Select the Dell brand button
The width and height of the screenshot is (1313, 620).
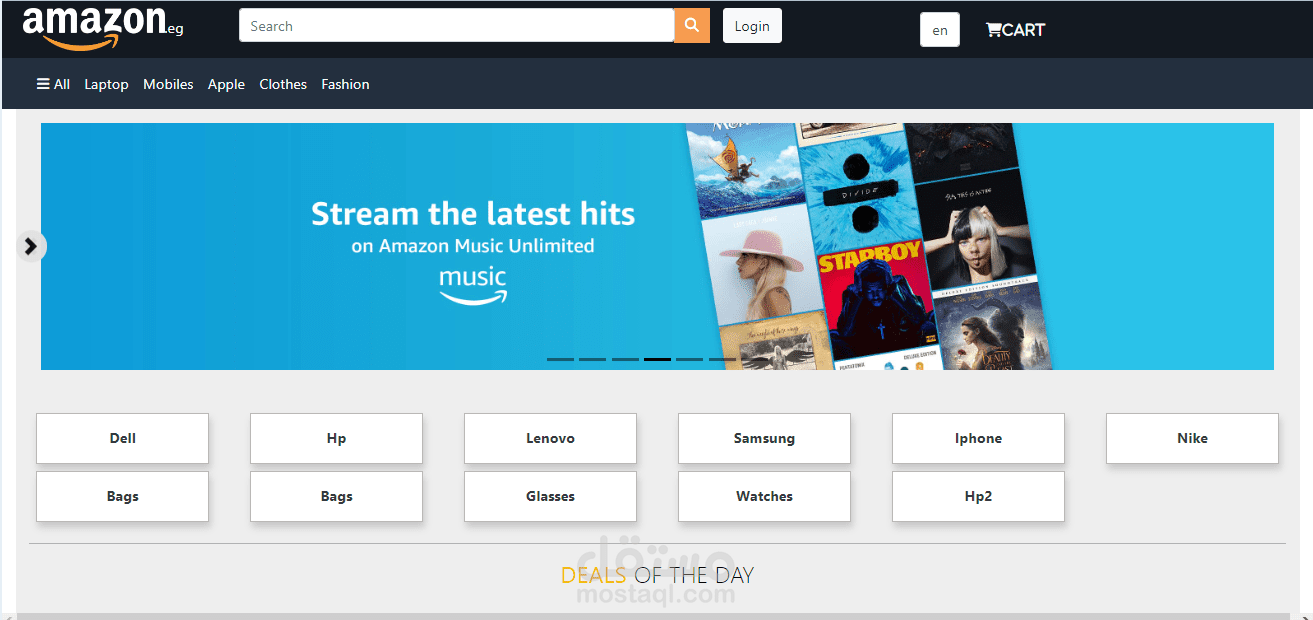tap(123, 438)
